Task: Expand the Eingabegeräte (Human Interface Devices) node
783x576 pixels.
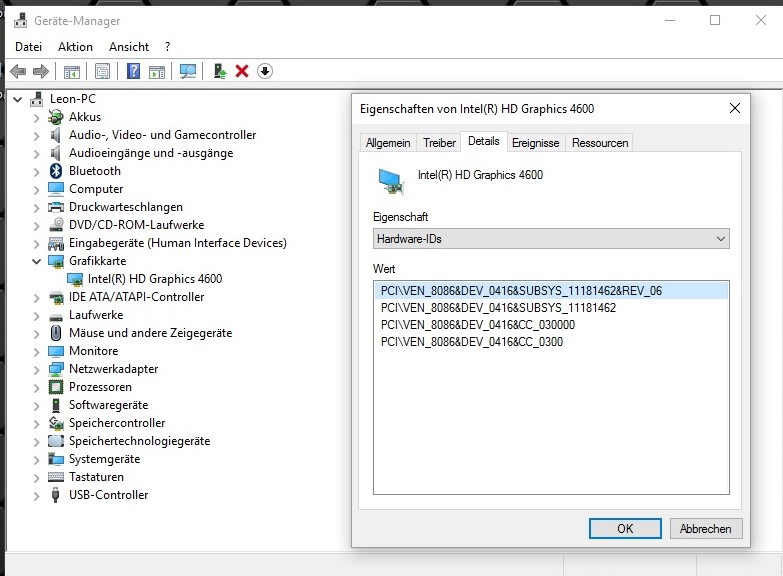Action: pyautogui.click(x=36, y=243)
